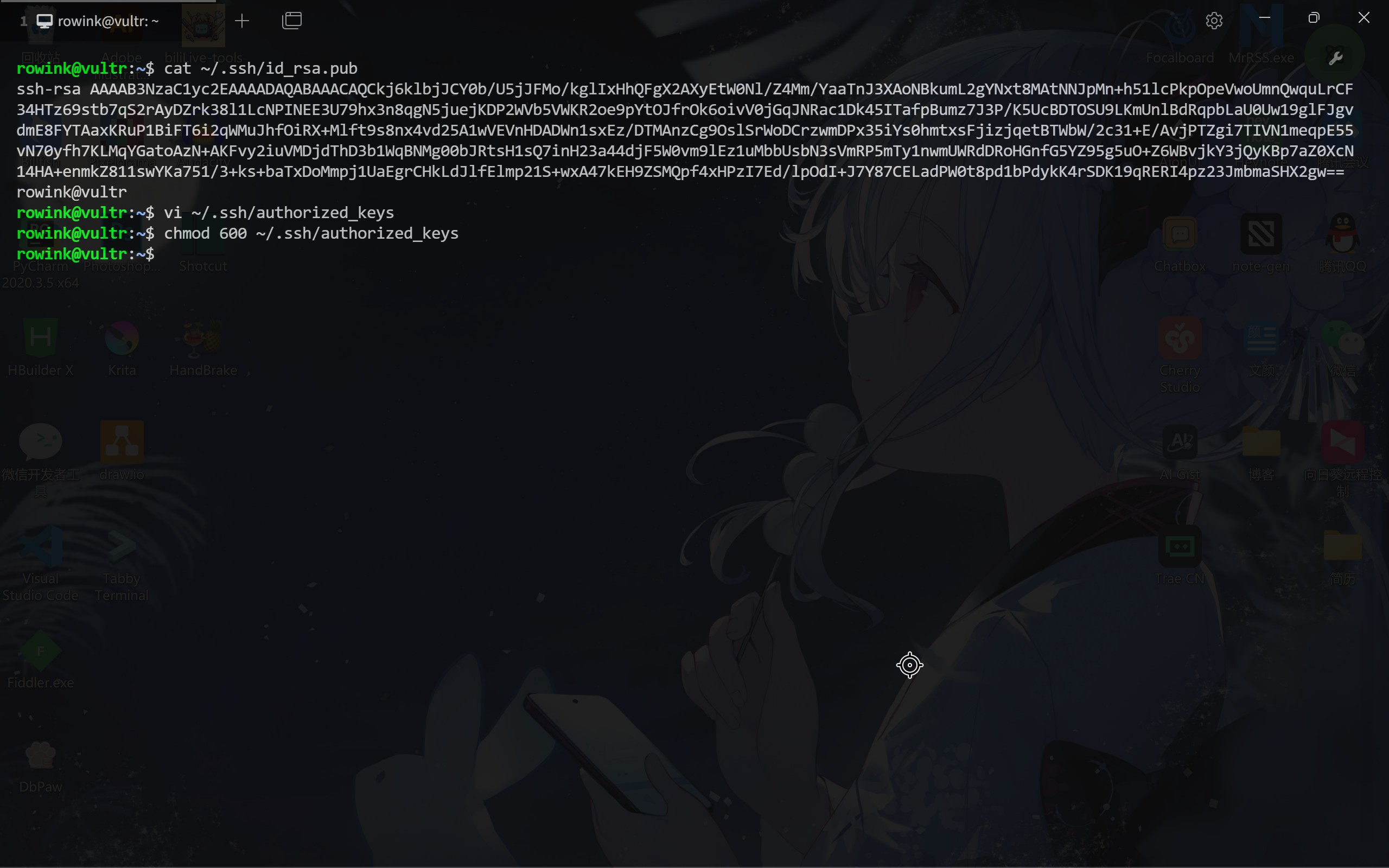
Task: Click the green wrench tool button
Action: (1335, 58)
